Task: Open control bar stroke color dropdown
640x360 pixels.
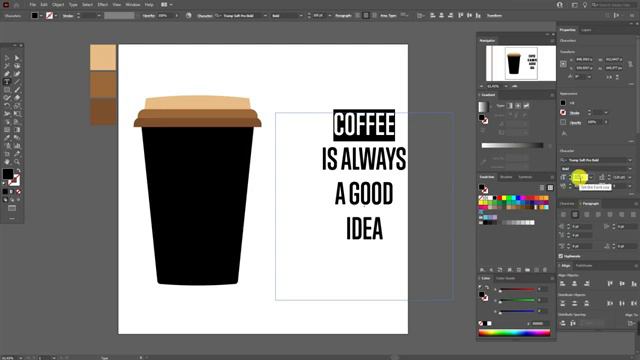Action: click(x=56, y=16)
